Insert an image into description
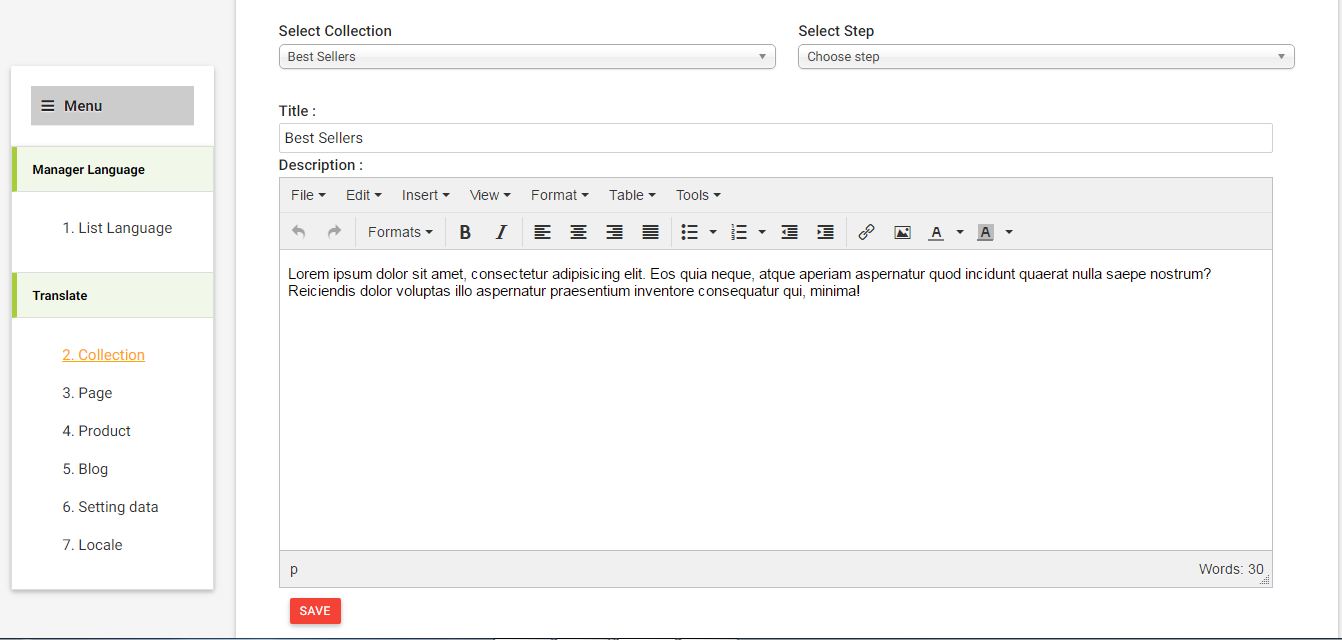The height and width of the screenshot is (640, 1342). tap(902, 232)
